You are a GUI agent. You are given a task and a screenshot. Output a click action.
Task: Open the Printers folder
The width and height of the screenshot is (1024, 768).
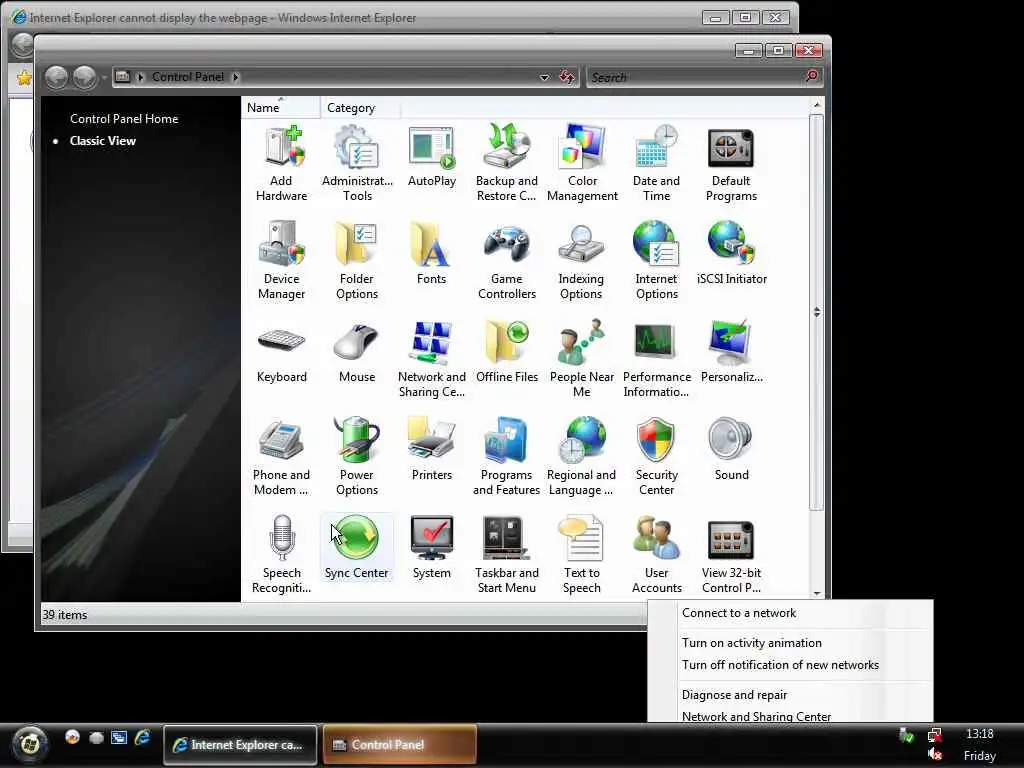coord(432,449)
